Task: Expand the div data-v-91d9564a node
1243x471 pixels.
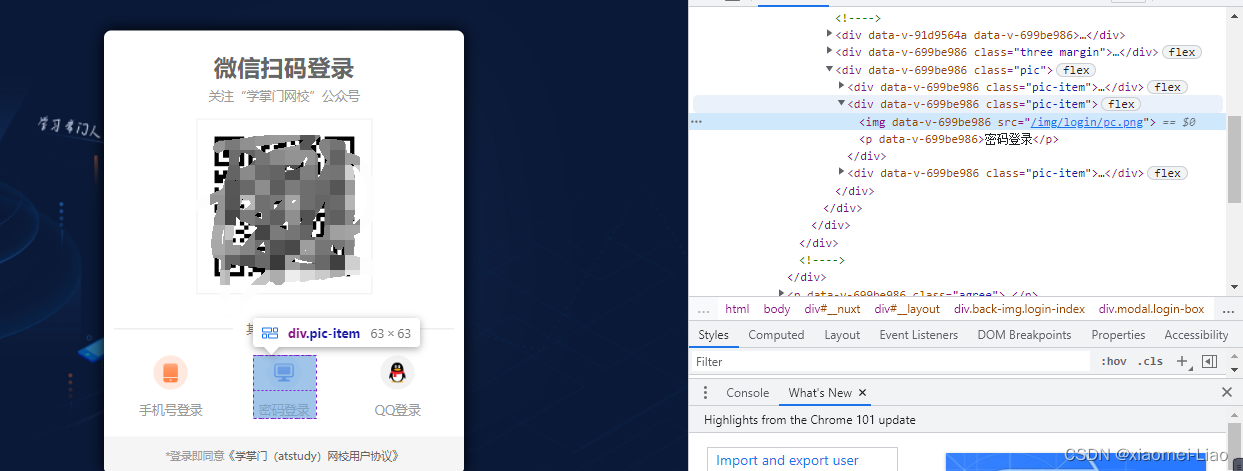Action: [830, 34]
